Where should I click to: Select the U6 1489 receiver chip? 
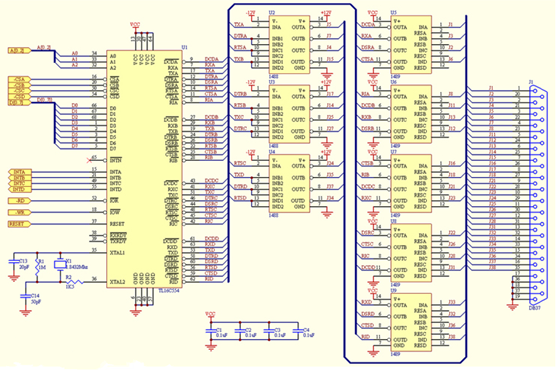coord(411,114)
